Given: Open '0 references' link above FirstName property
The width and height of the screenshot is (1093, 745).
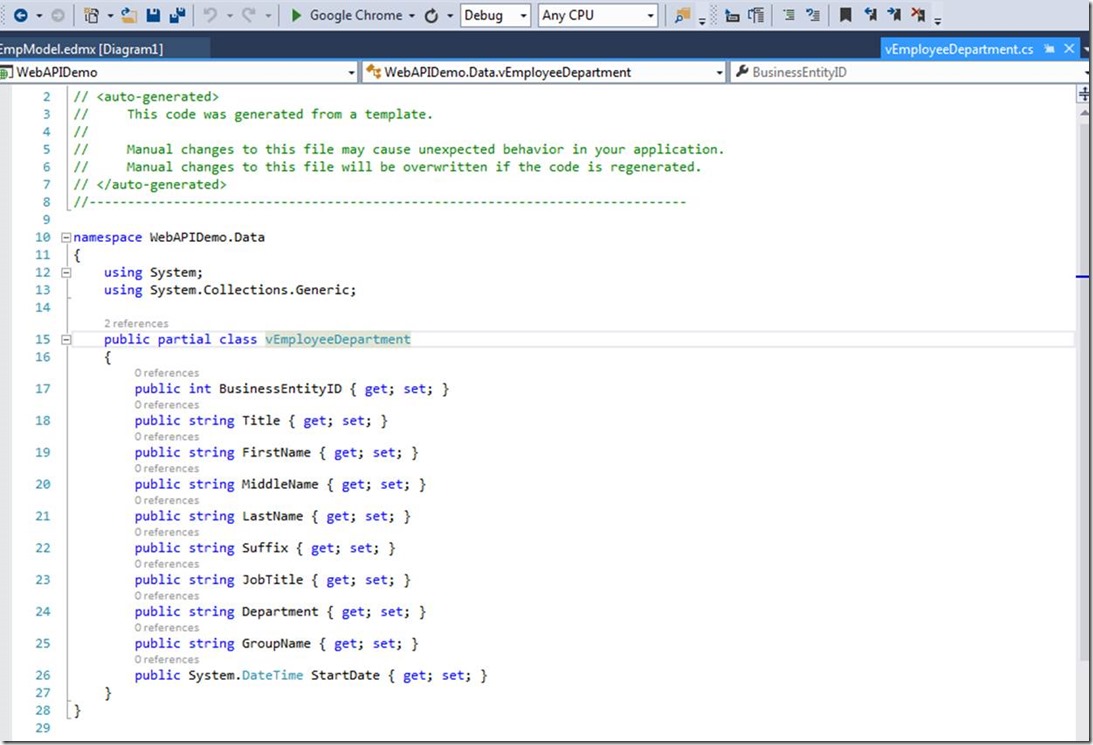Looking at the screenshot, I should pos(167,437).
